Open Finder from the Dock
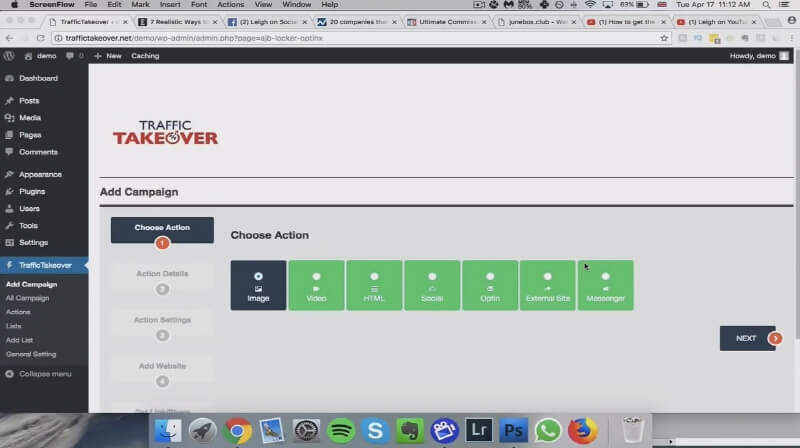This screenshot has height=448, width=800. pyautogui.click(x=168, y=431)
